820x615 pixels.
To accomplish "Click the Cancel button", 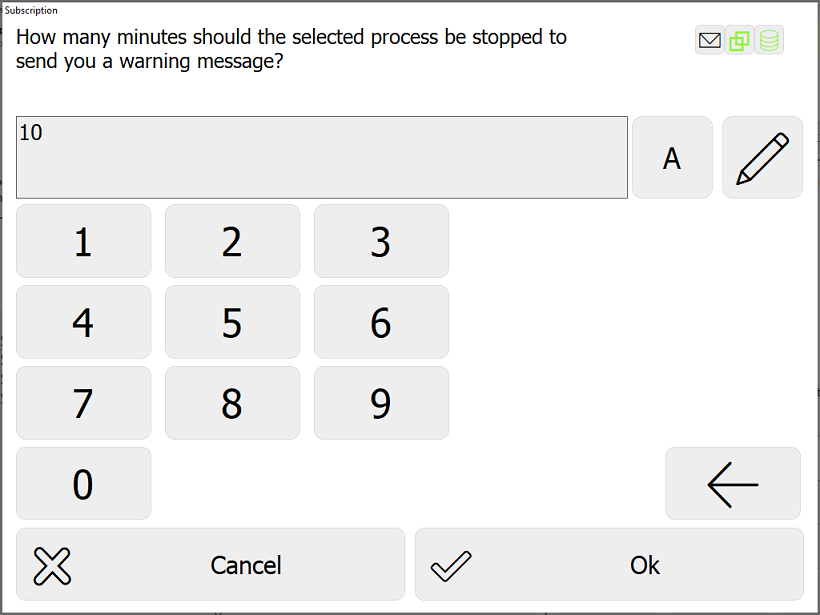I will (210, 564).
